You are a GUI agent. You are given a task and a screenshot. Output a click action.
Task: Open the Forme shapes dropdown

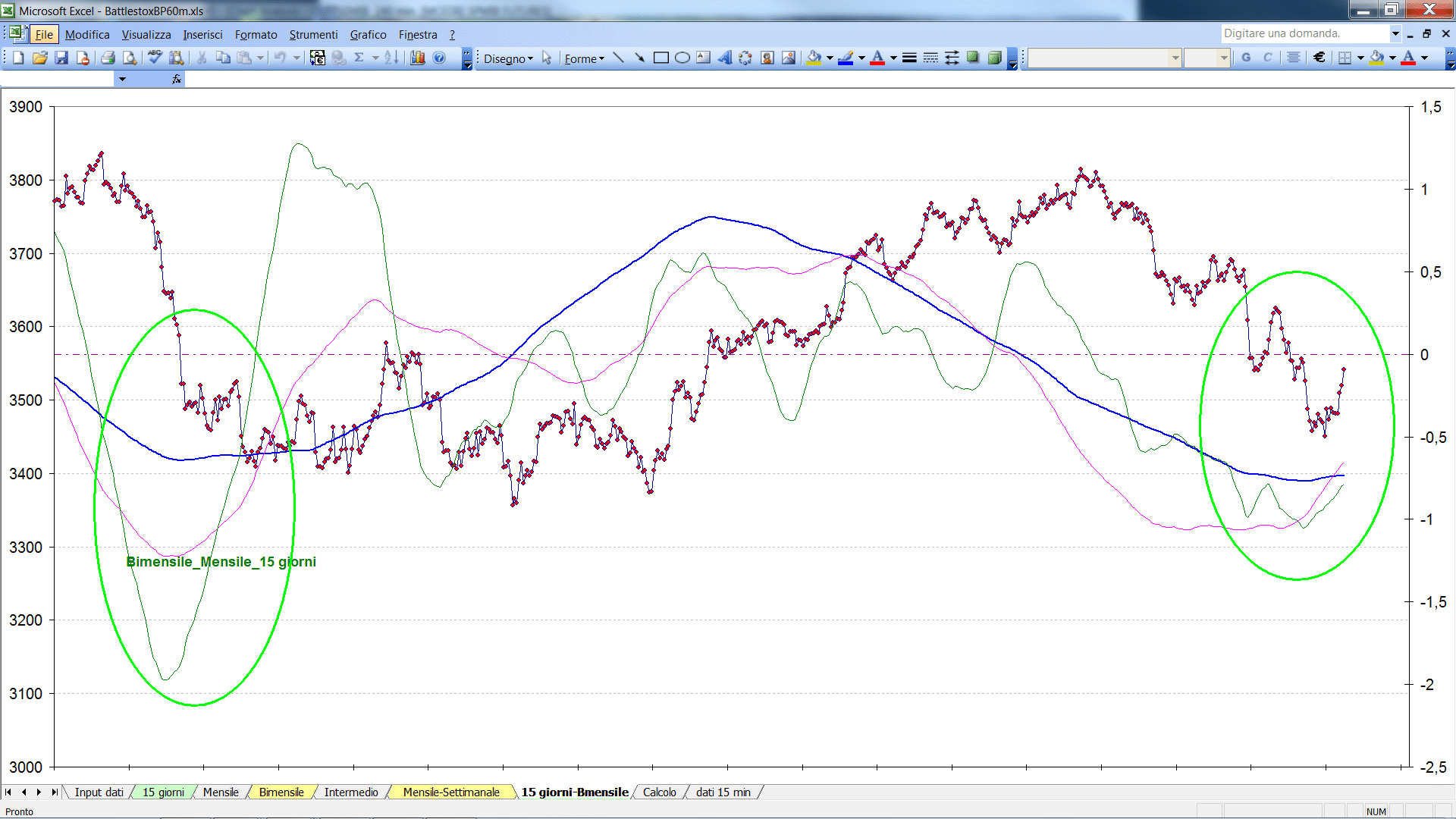click(x=584, y=58)
